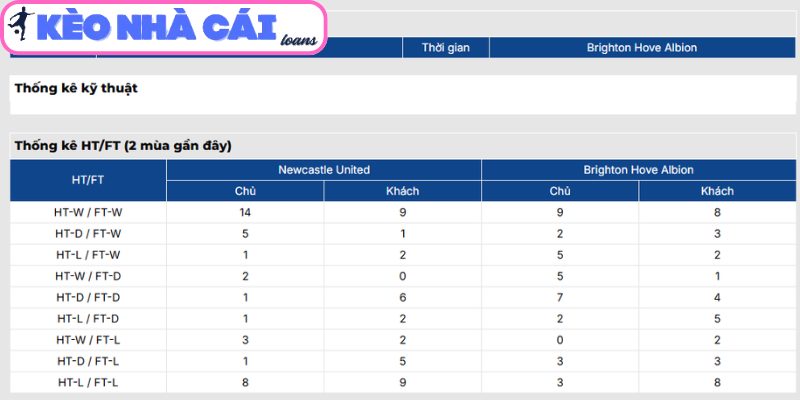800x400 pixels.
Task: Click Brighton Chủ value 5 in HT-L / FT-W row
Action: tap(560, 255)
